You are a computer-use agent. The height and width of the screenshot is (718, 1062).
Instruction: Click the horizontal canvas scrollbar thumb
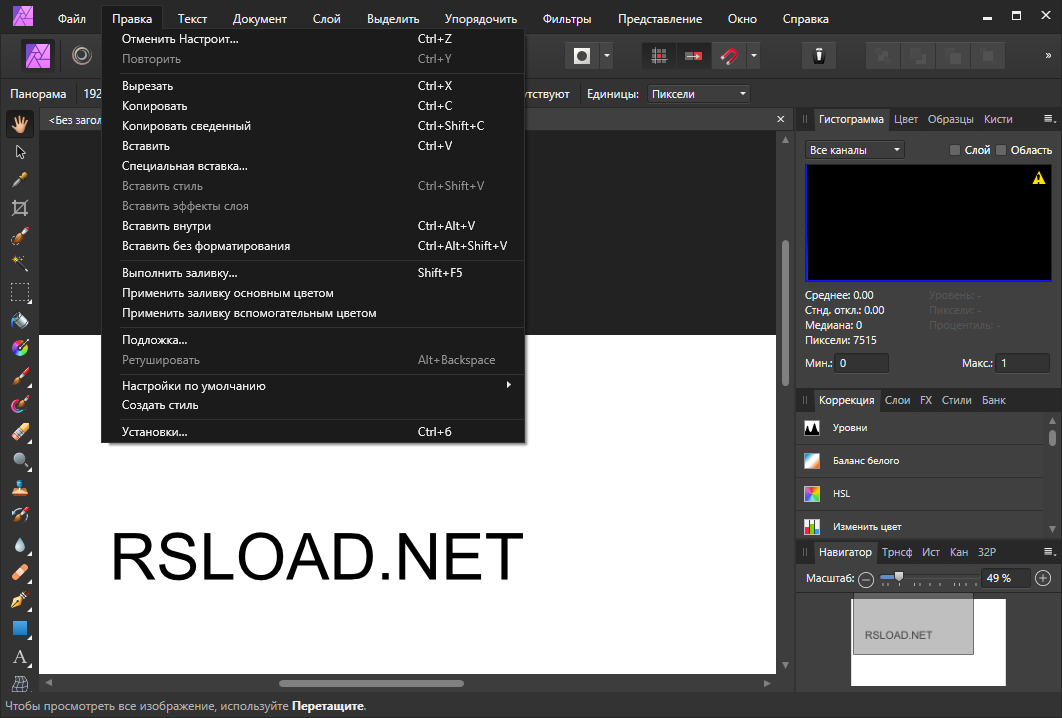coord(371,683)
